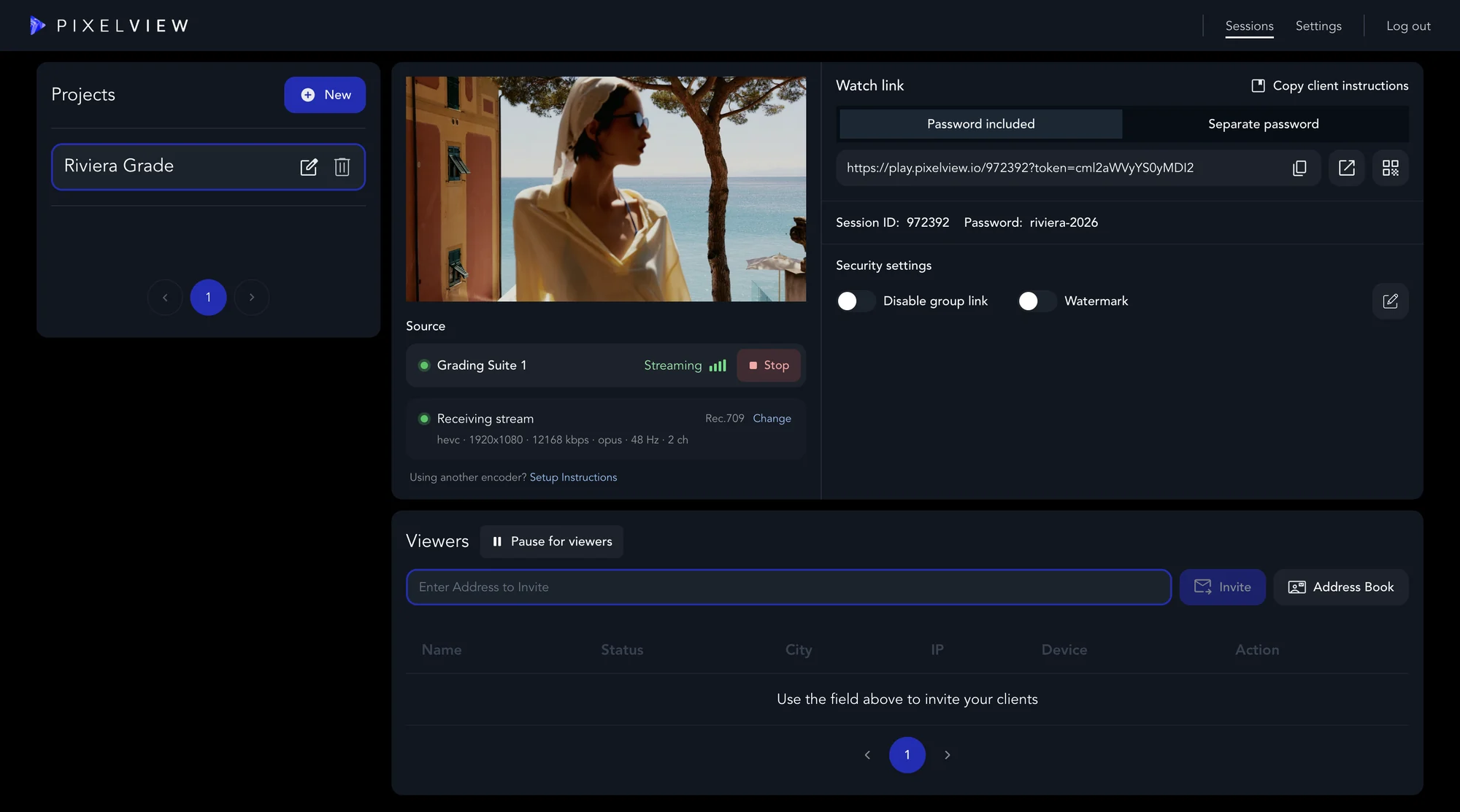Click the password riviera-2026 value
Viewport: 1460px width, 812px height.
coord(1064,223)
